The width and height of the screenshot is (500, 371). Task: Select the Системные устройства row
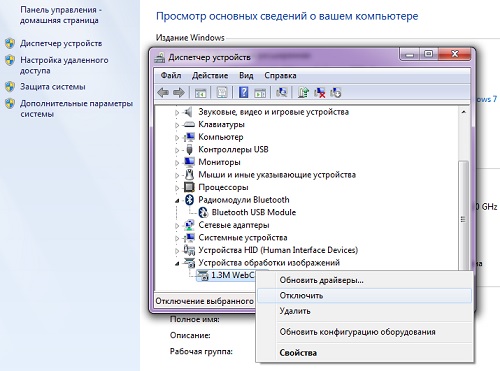click(x=243, y=238)
